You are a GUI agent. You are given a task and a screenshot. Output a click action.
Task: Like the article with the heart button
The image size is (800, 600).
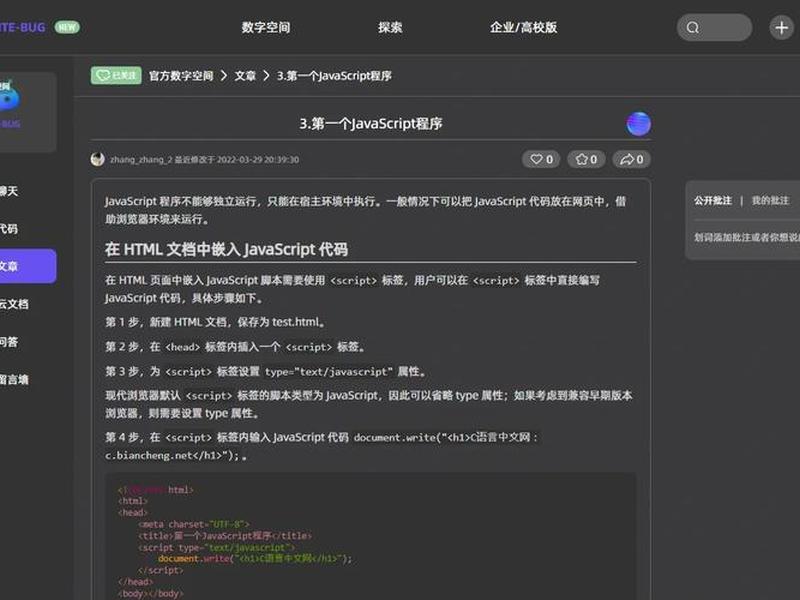(541, 159)
